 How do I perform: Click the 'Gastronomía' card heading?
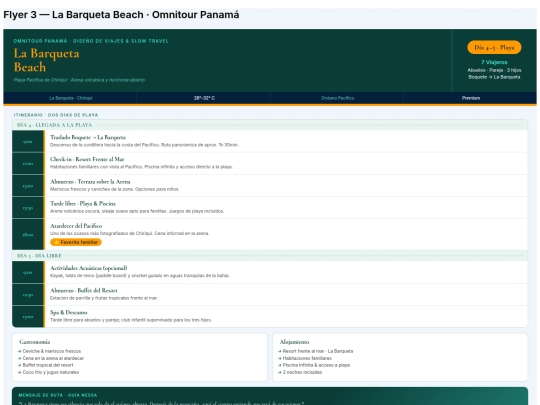pos(35,342)
